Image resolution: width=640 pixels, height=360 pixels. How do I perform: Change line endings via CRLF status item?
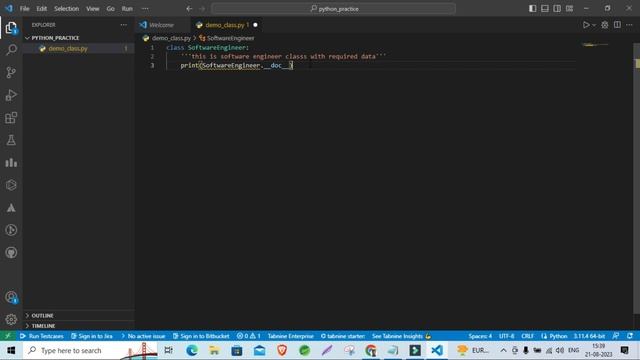tap(527, 336)
